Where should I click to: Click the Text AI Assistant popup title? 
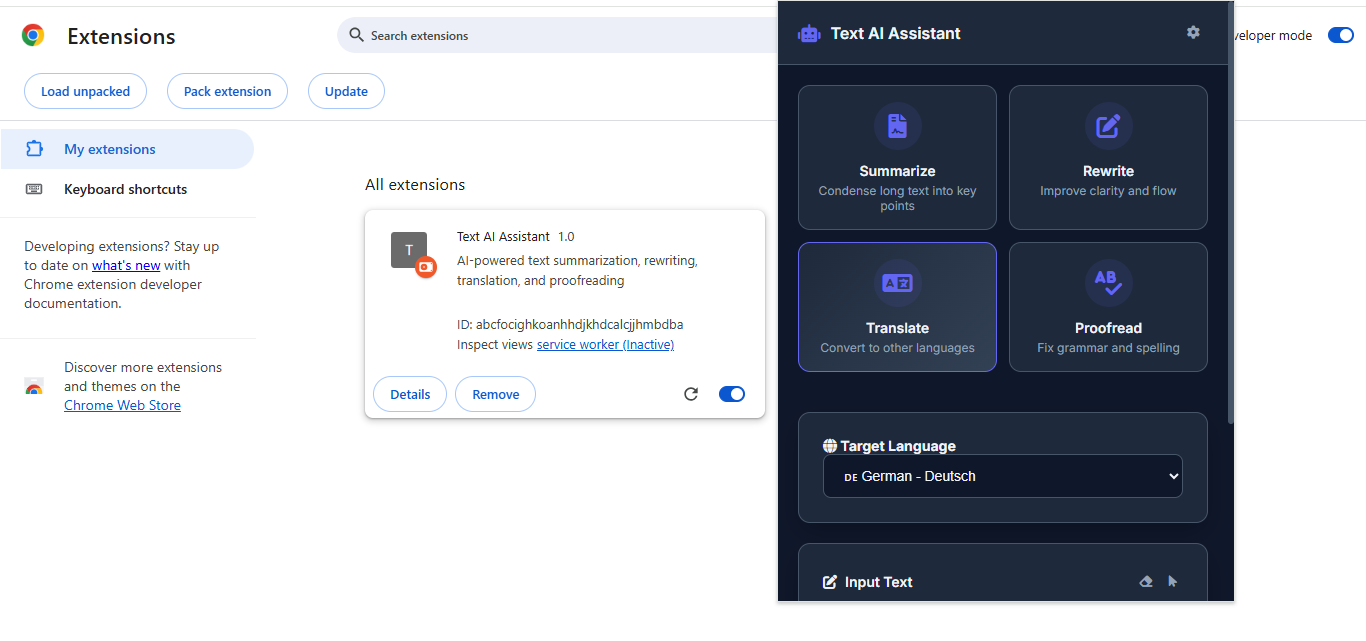(x=895, y=33)
